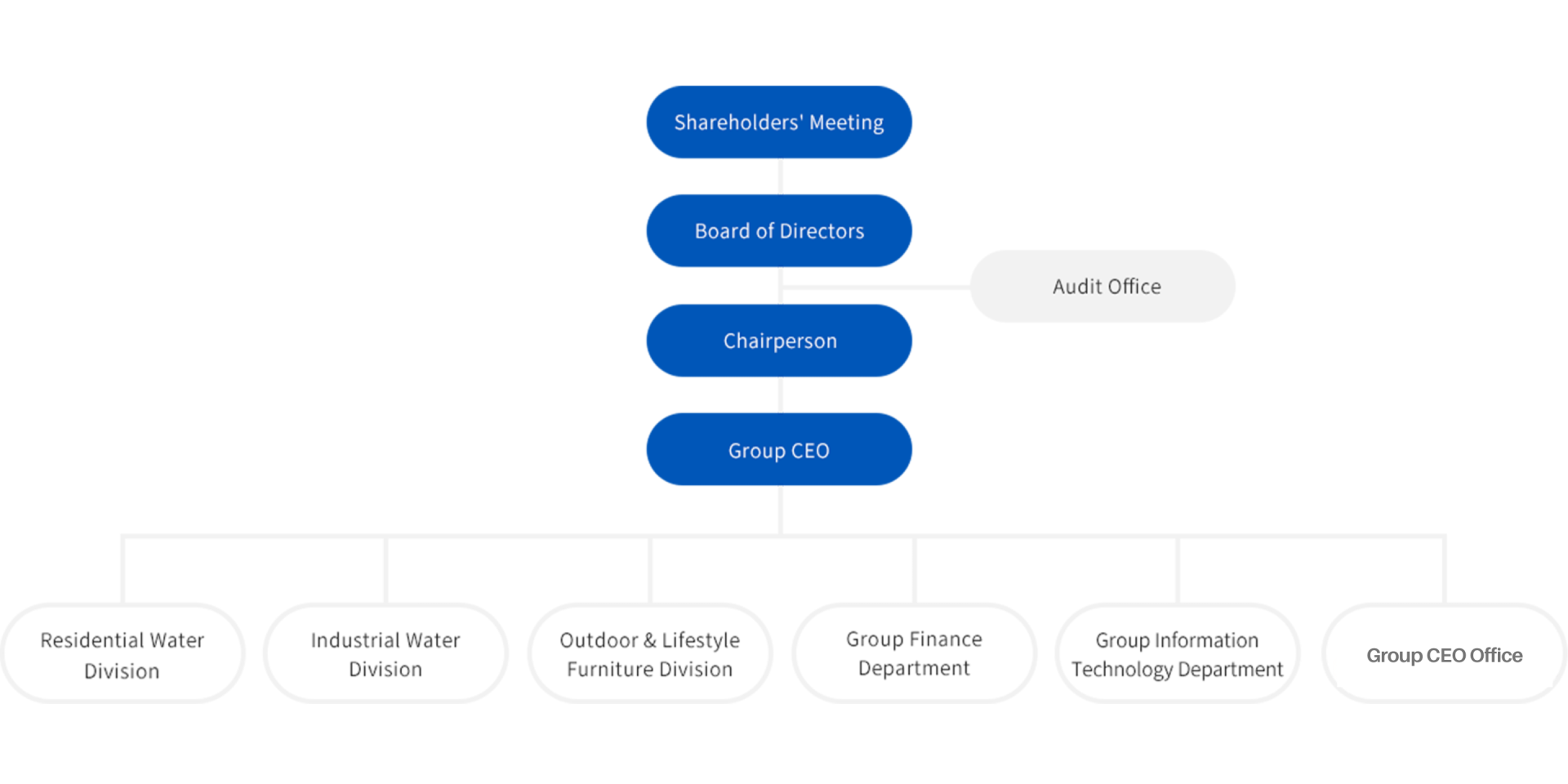The image size is (1568, 784).
Task: Click vertical connector above Residential Water Division
Action: point(122,570)
